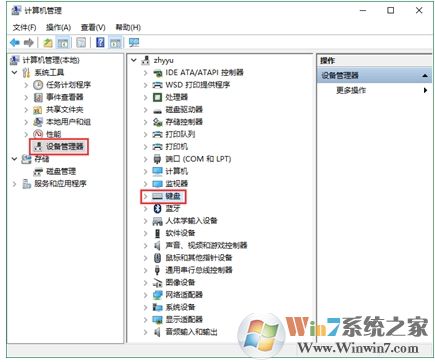The width and height of the screenshot is (435, 362).
Task: Select the WSD 打印提供程序 entry
Action: click(198, 85)
